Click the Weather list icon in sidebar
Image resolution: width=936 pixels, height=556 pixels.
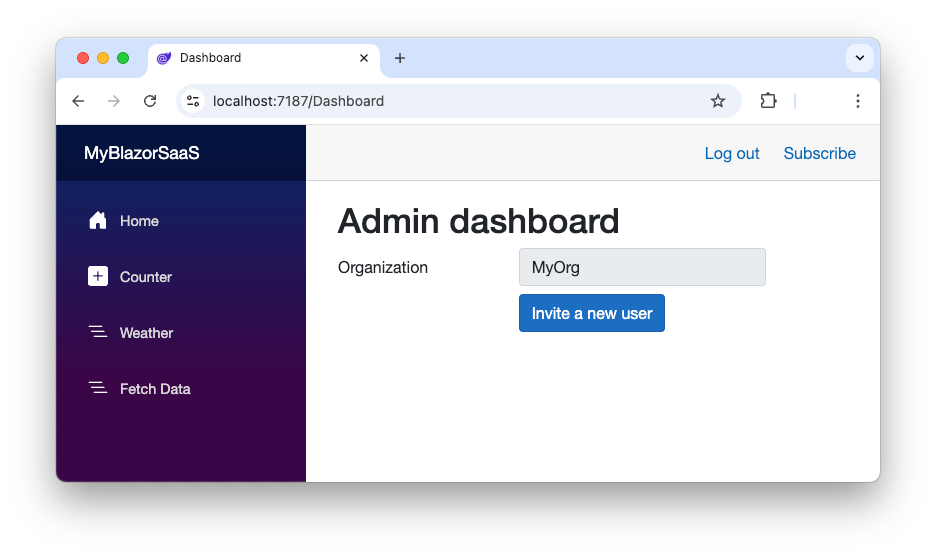point(98,332)
